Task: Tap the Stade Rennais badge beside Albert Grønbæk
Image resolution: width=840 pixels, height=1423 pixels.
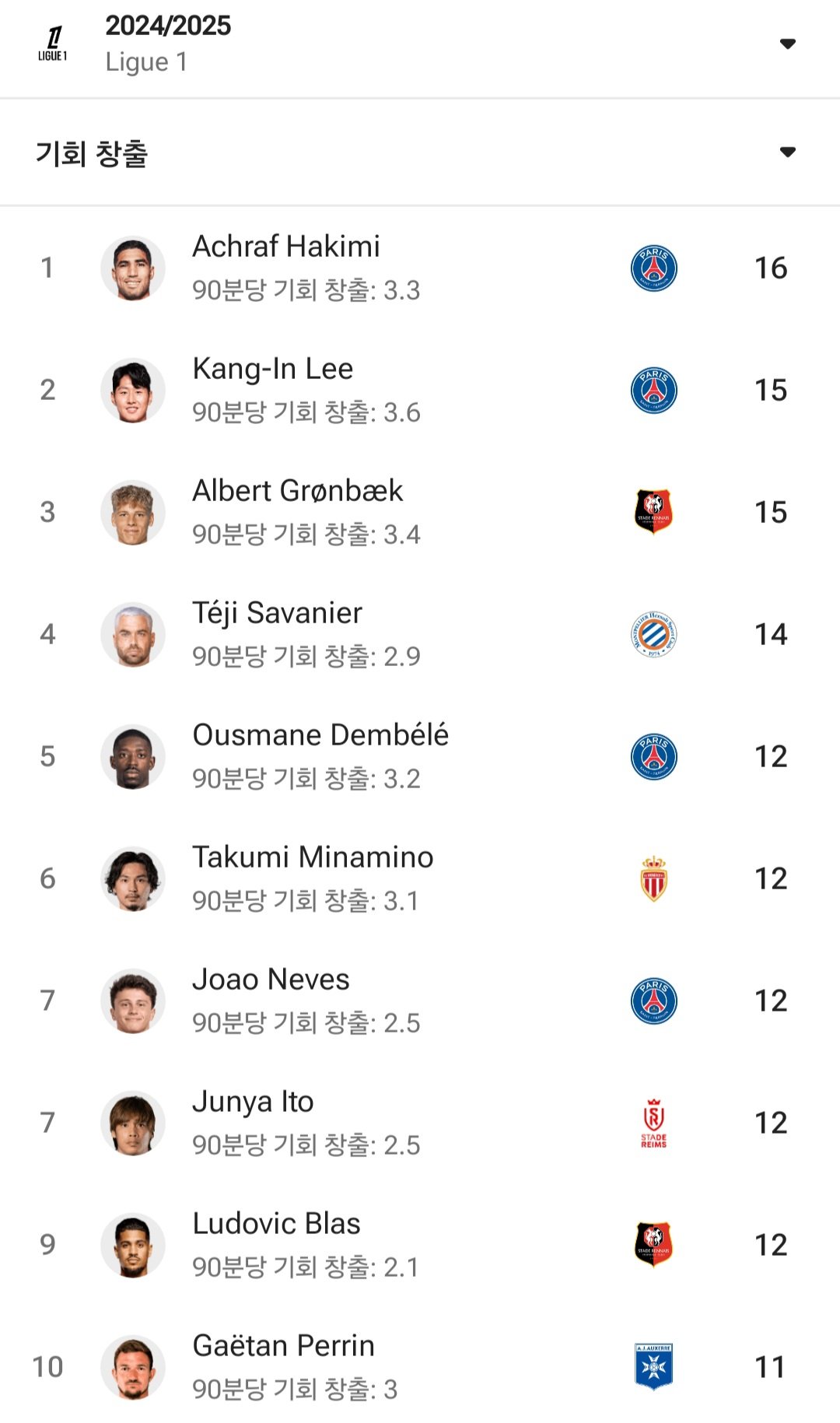Action: [x=653, y=512]
